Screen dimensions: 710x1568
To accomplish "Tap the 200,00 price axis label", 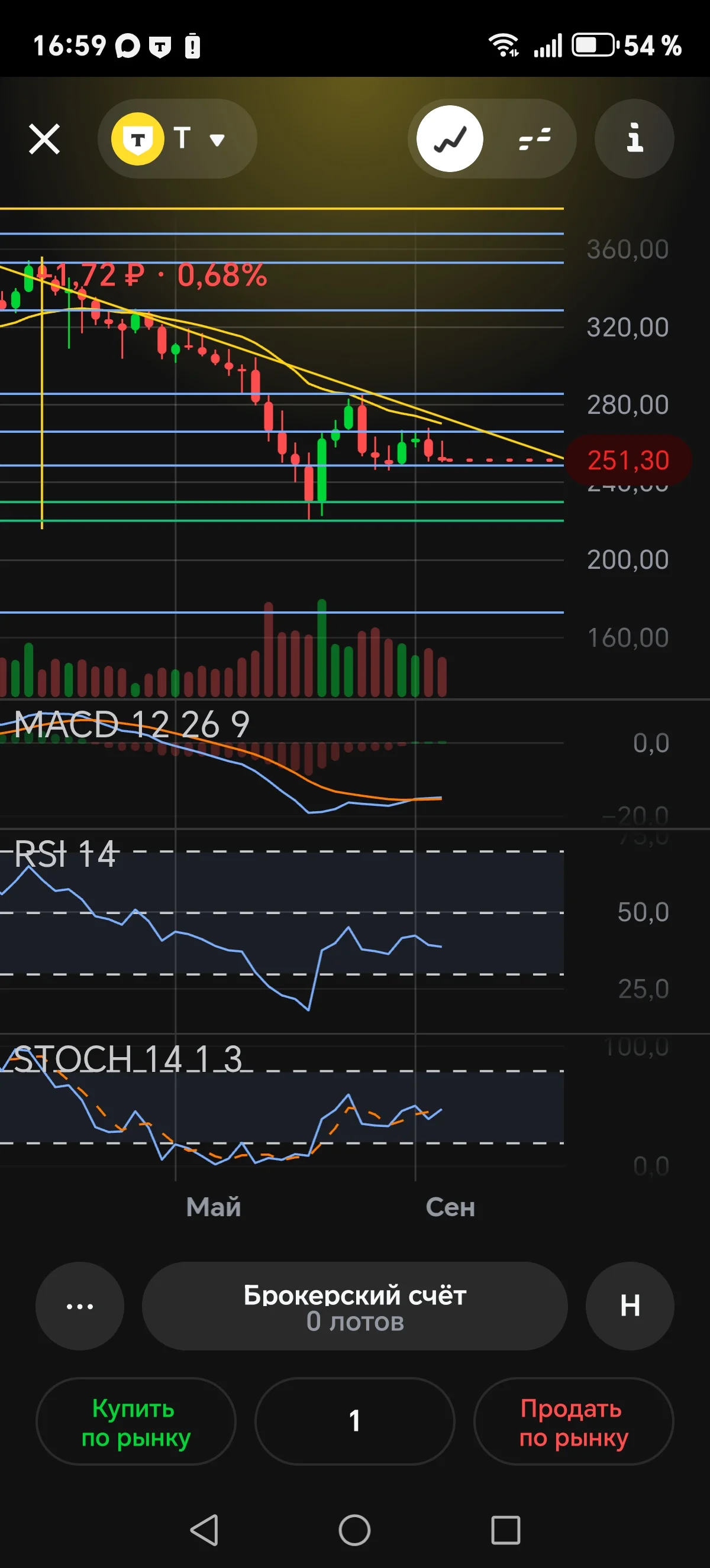I will [x=628, y=559].
